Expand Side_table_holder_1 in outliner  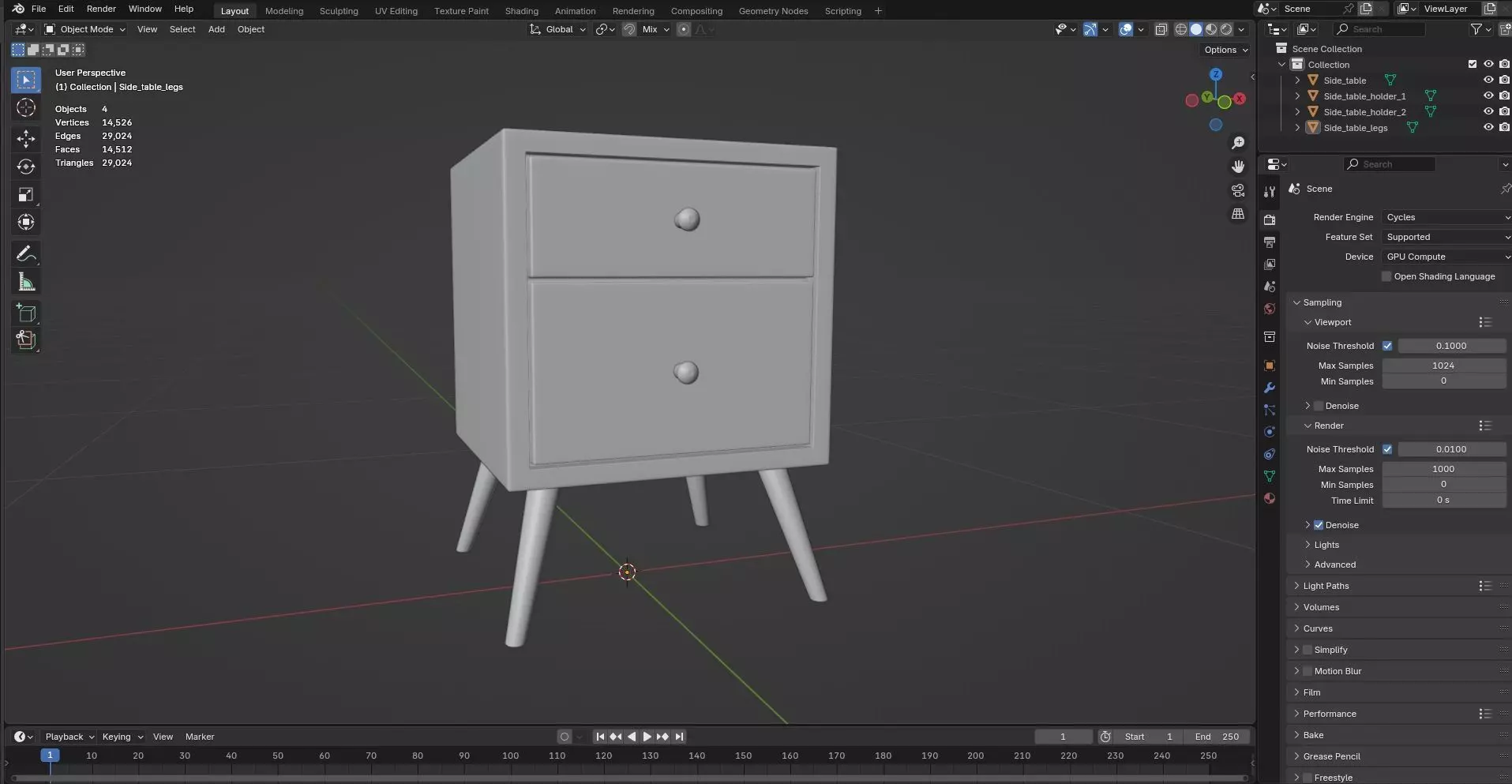click(x=1297, y=96)
